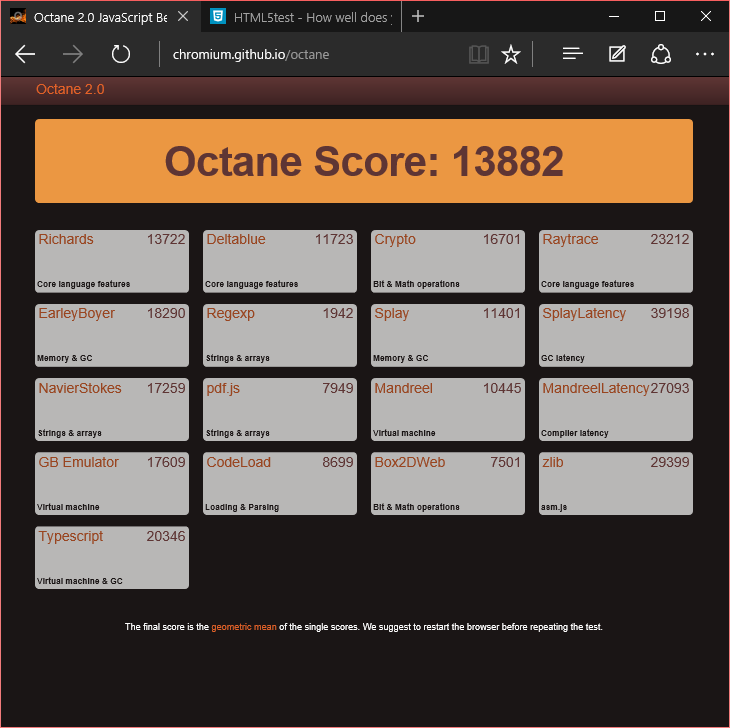Open Reading view book icon
The image size is (730, 728).
point(479,54)
